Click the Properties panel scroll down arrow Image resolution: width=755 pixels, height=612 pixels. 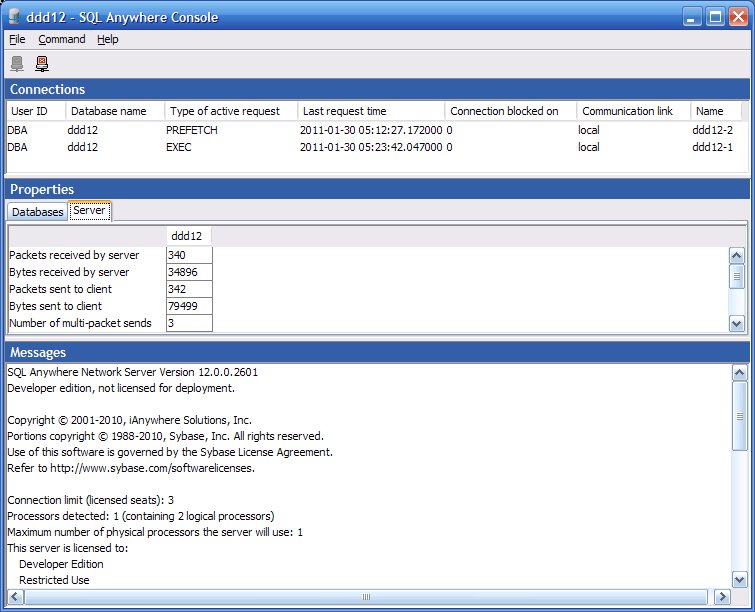tap(737, 324)
